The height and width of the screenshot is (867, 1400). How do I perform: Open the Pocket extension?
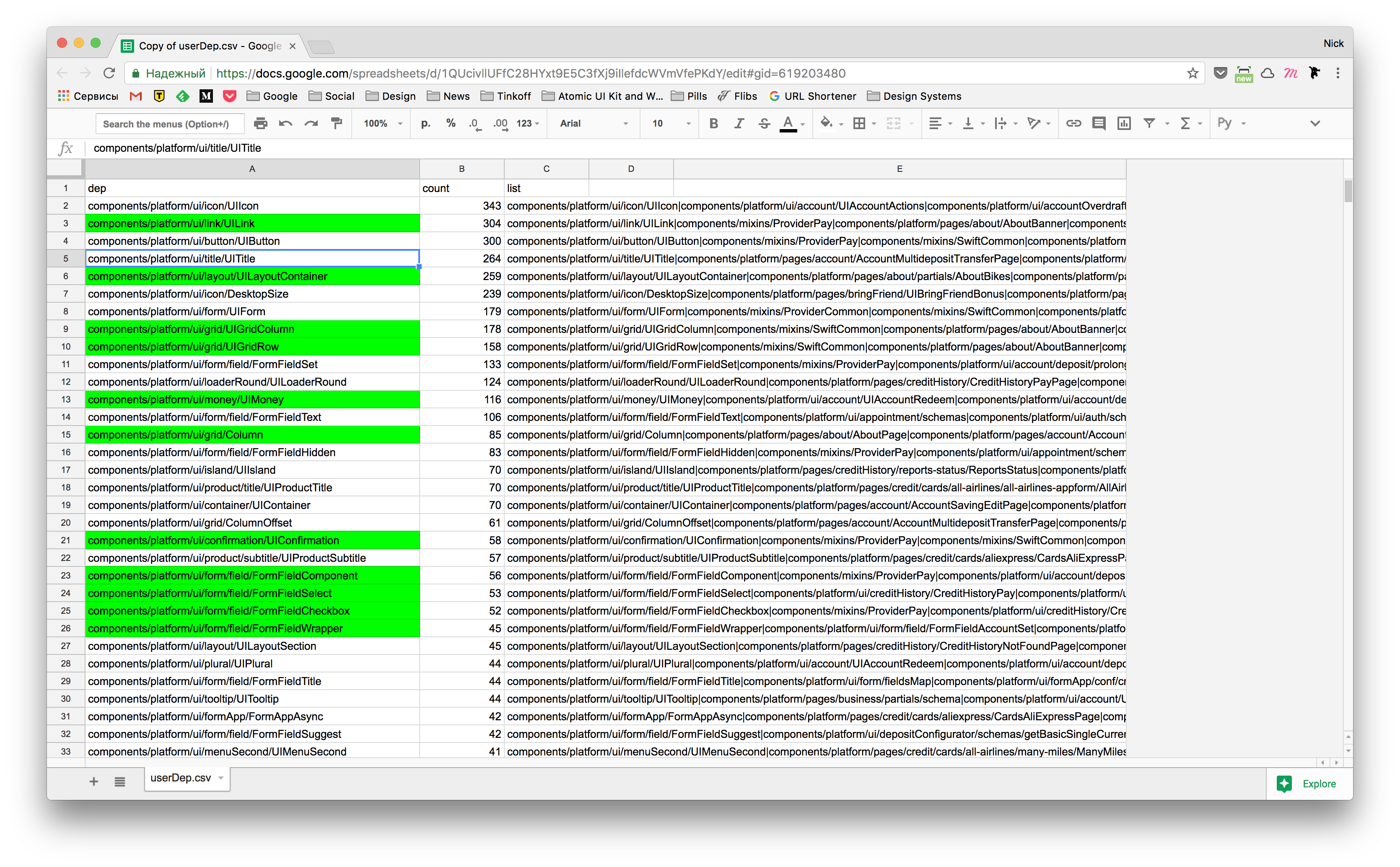click(x=1220, y=73)
